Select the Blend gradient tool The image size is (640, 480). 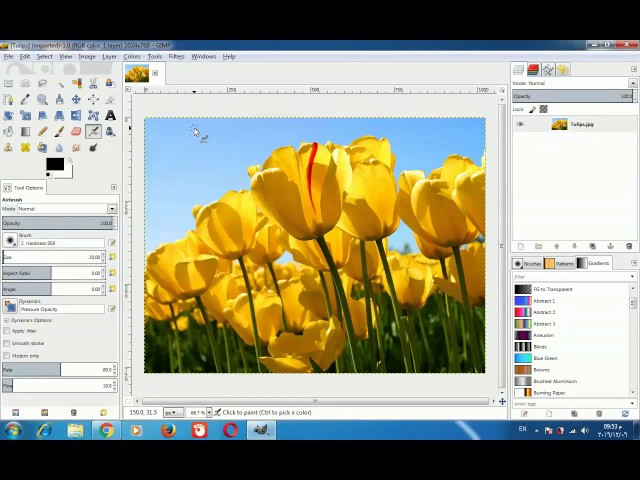25,131
